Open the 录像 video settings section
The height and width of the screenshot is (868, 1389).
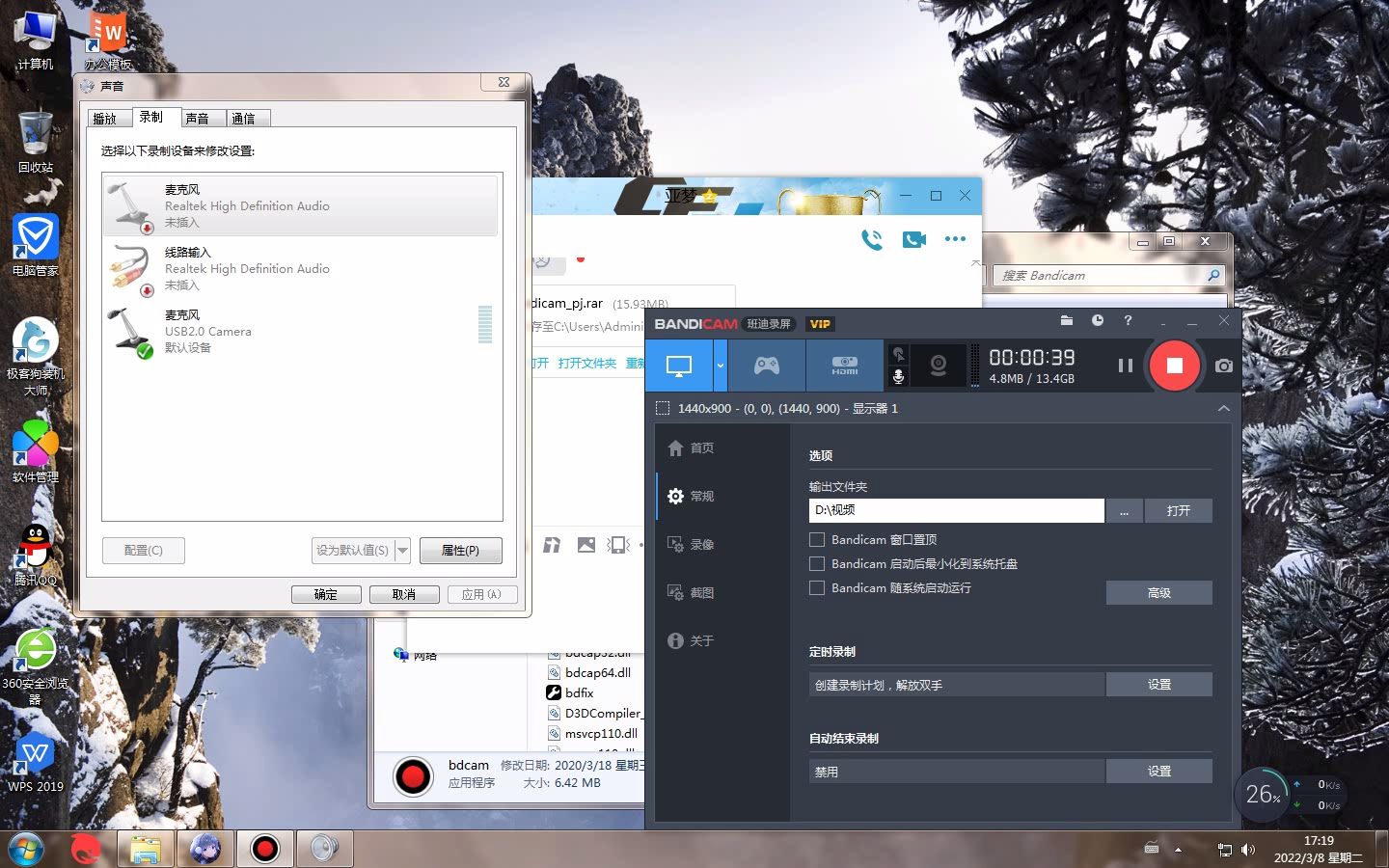click(x=692, y=544)
